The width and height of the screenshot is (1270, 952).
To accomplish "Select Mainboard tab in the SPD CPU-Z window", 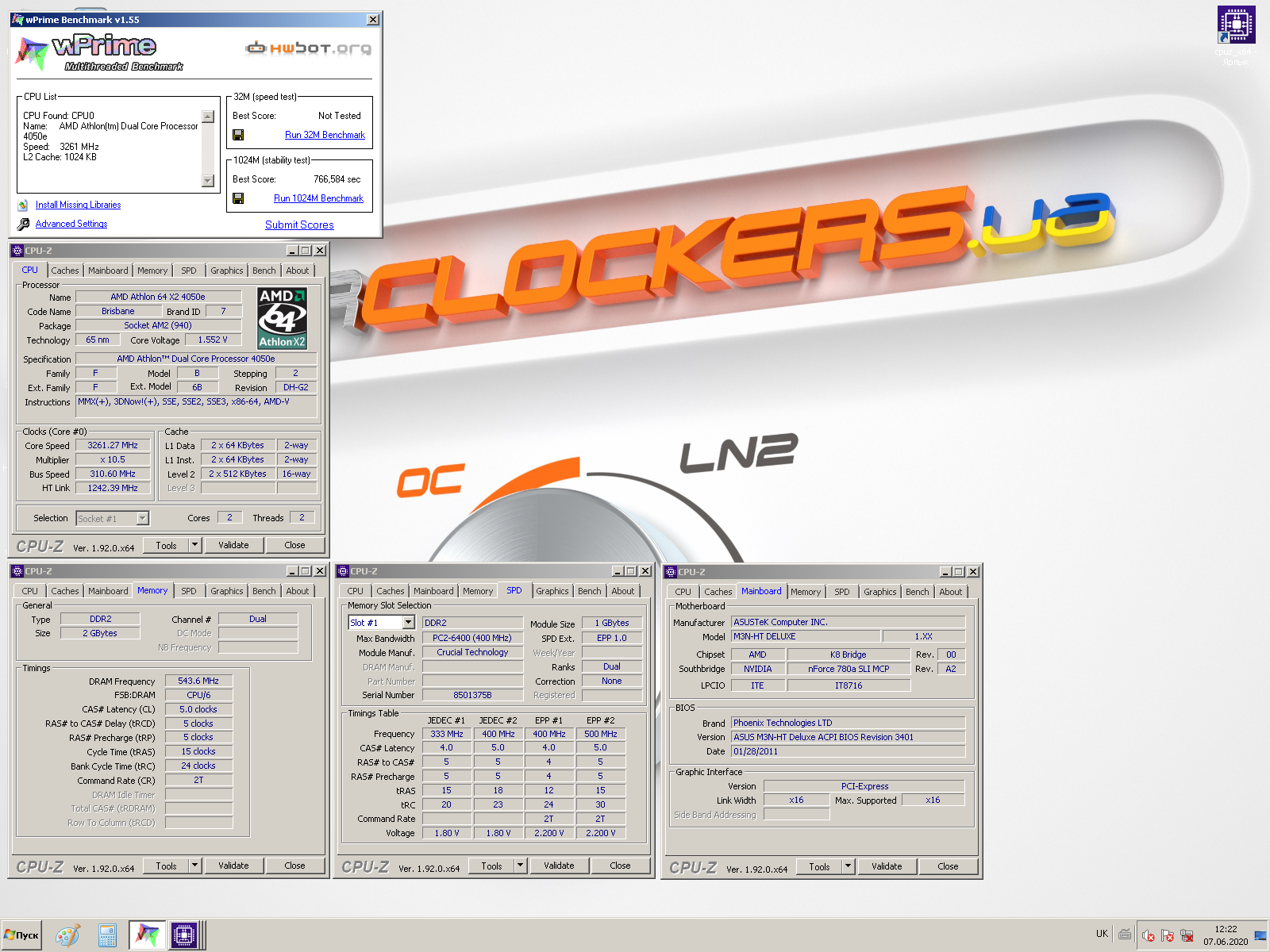I will tap(433, 591).
